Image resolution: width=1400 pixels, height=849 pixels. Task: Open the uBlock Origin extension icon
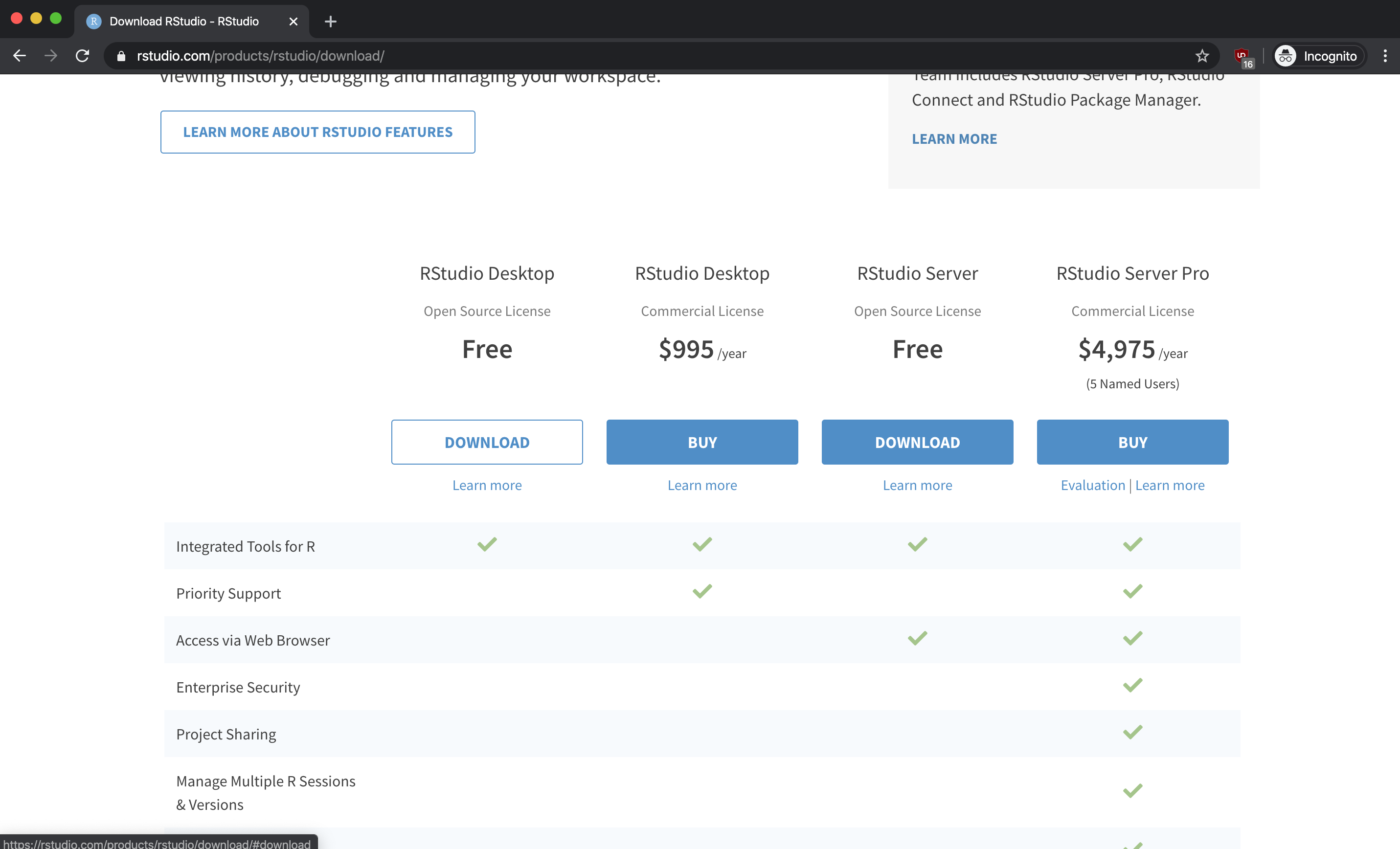pyautogui.click(x=1242, y=56)
